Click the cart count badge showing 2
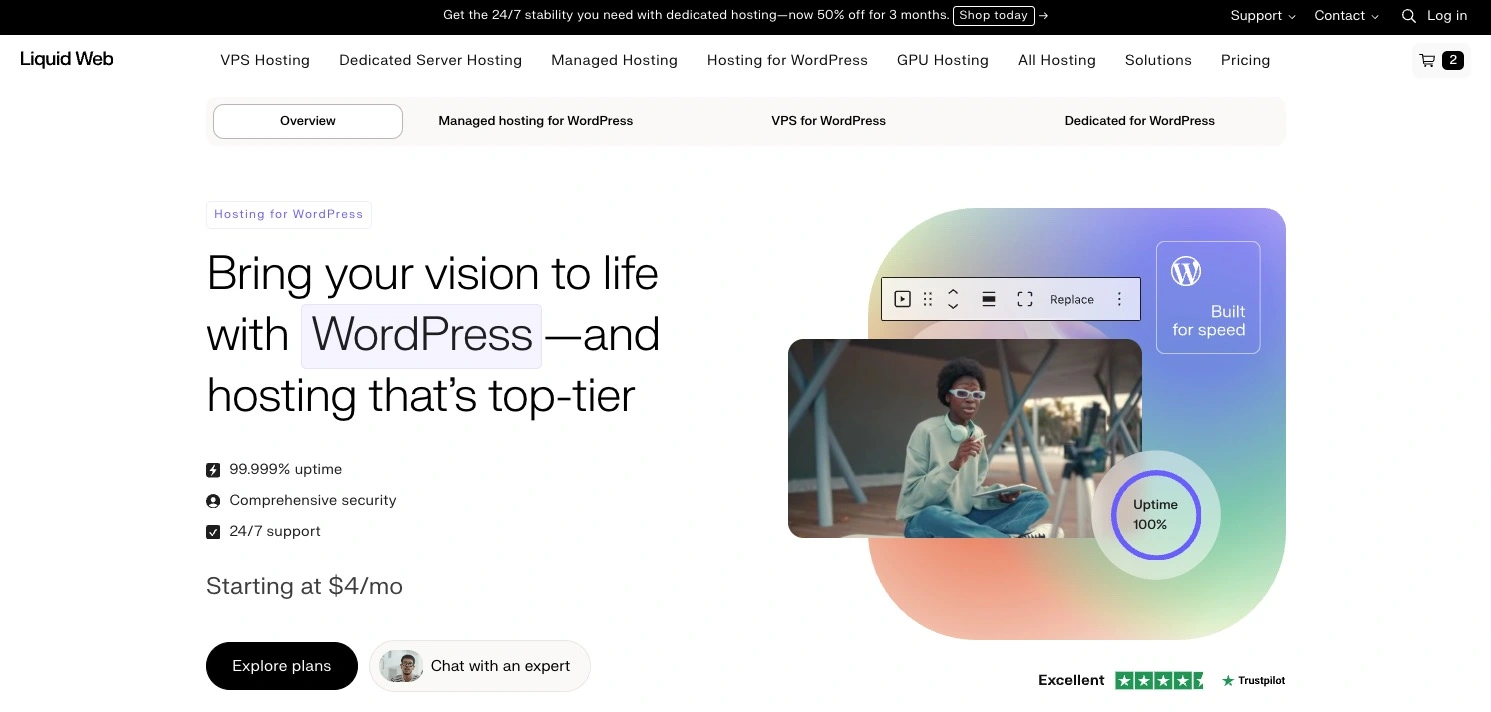The width and height of the screenshot is (1491, 712). point(1453,60)
